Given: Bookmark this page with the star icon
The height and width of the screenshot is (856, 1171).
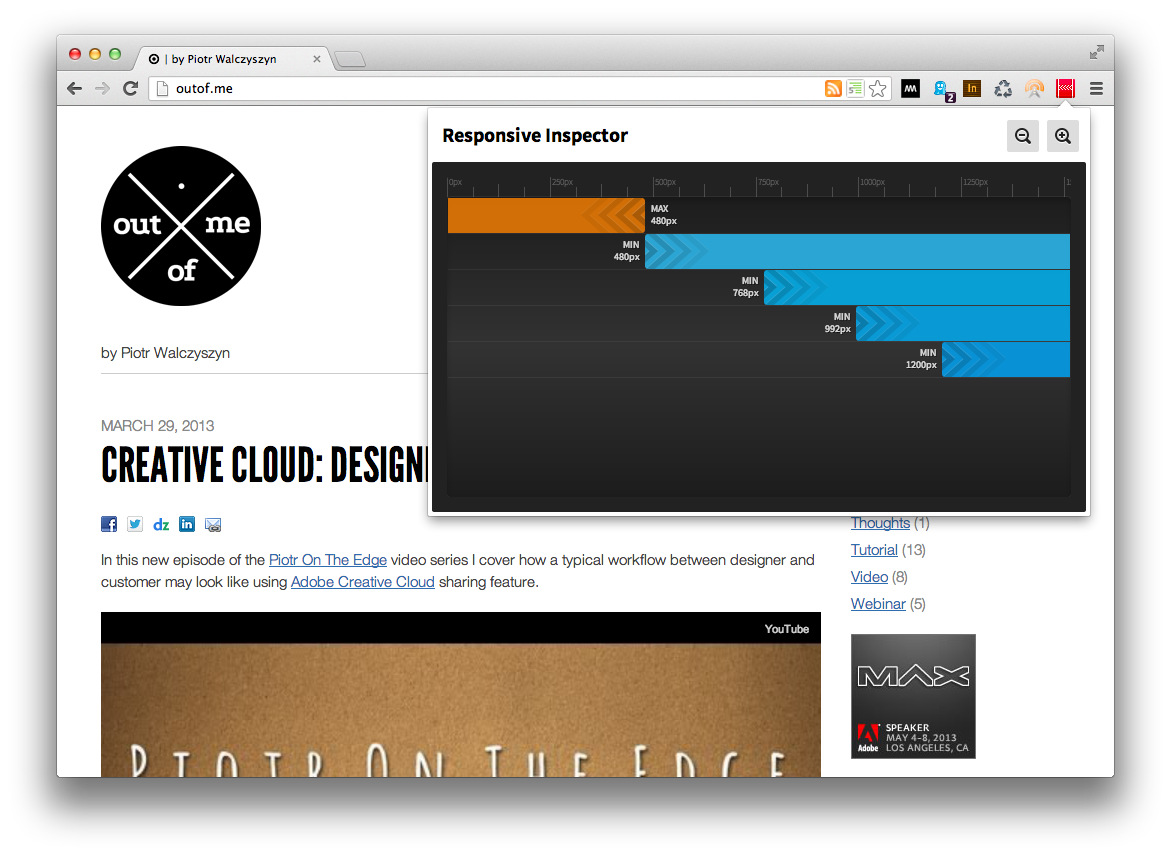Looking at the screenshot, I should (878, 89).
